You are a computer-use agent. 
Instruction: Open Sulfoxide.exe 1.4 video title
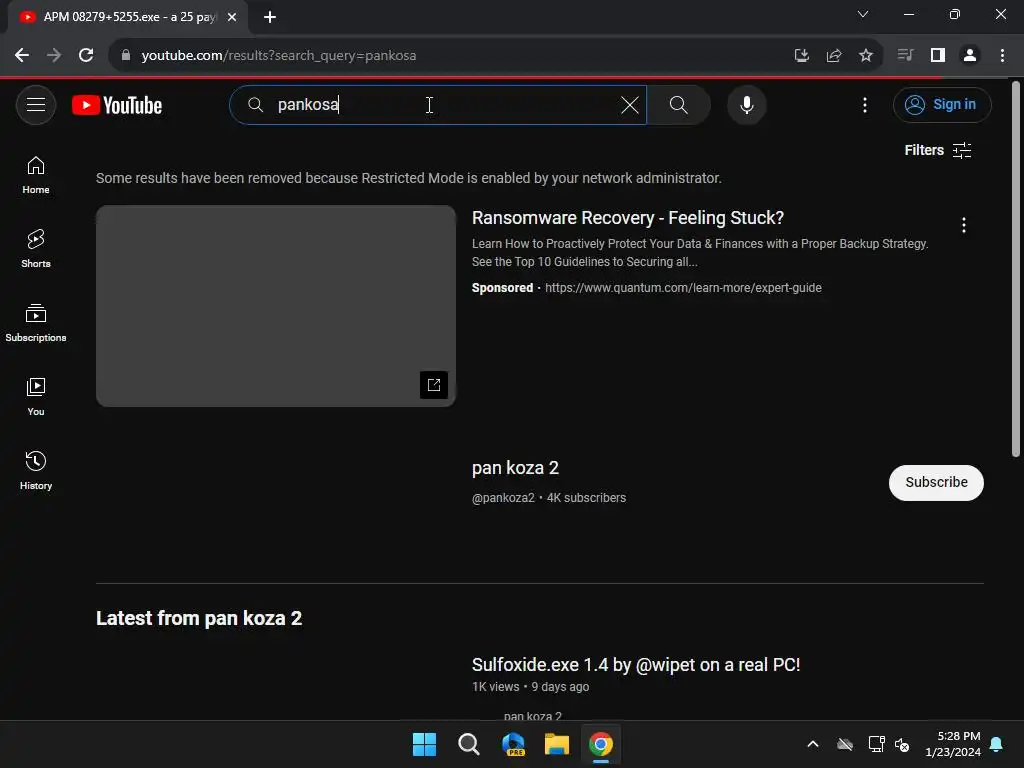[x=636, y=665]
